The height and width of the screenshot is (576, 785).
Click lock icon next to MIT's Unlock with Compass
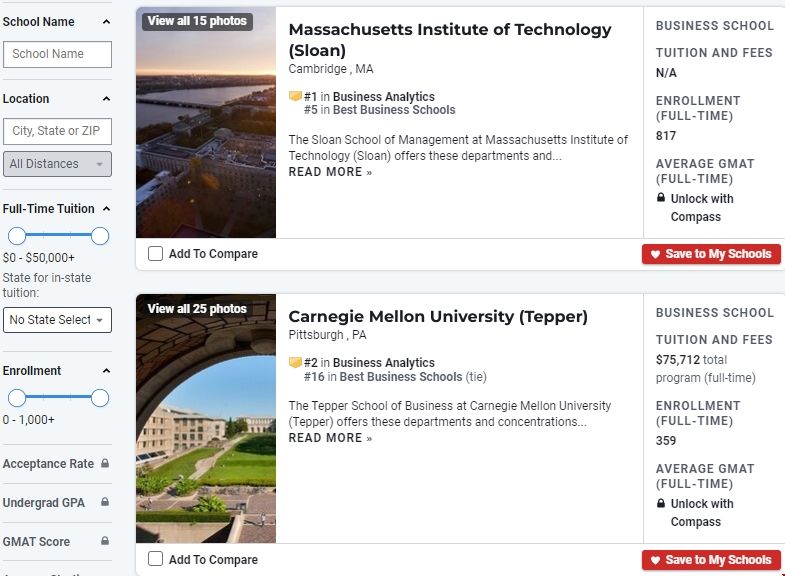(x=661, y=199)
